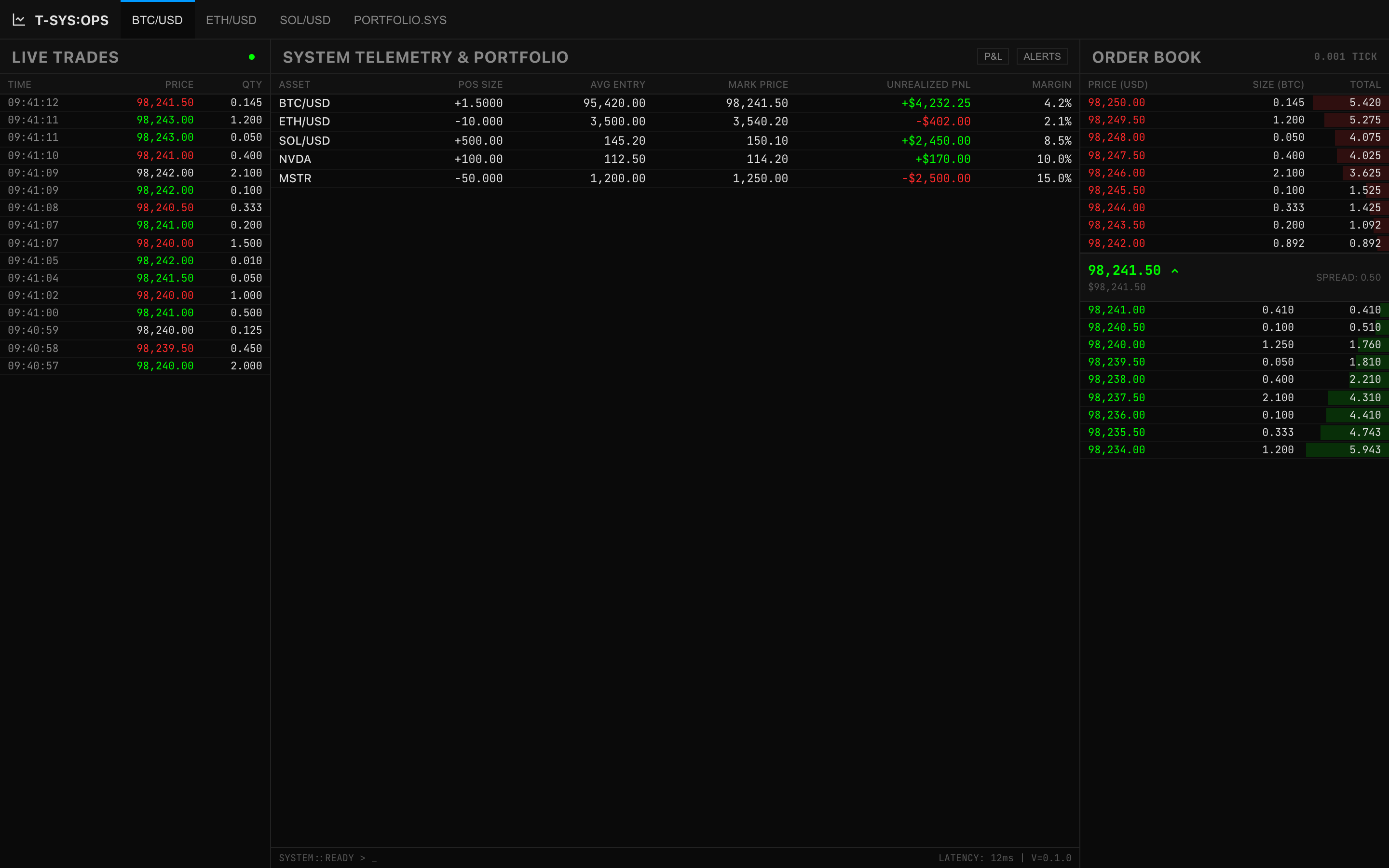This screenshot has width=1389, height=868.
Task: Open the SOL/USD tab
Action: click(x=305, y=20)
